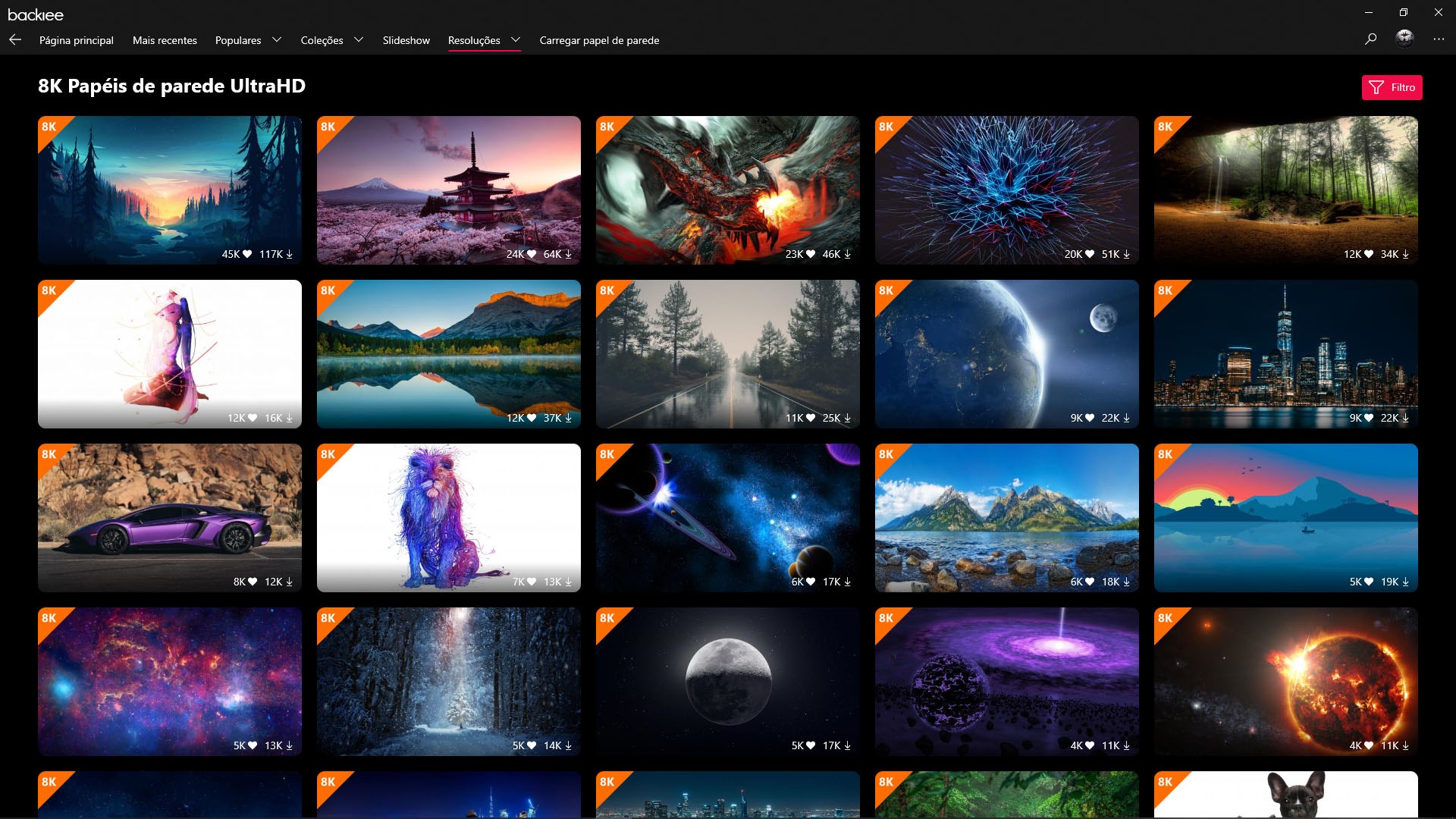Open the Slideshow menu item
The width and height of the screenshot is (1456, 819).
click(406, 40)
